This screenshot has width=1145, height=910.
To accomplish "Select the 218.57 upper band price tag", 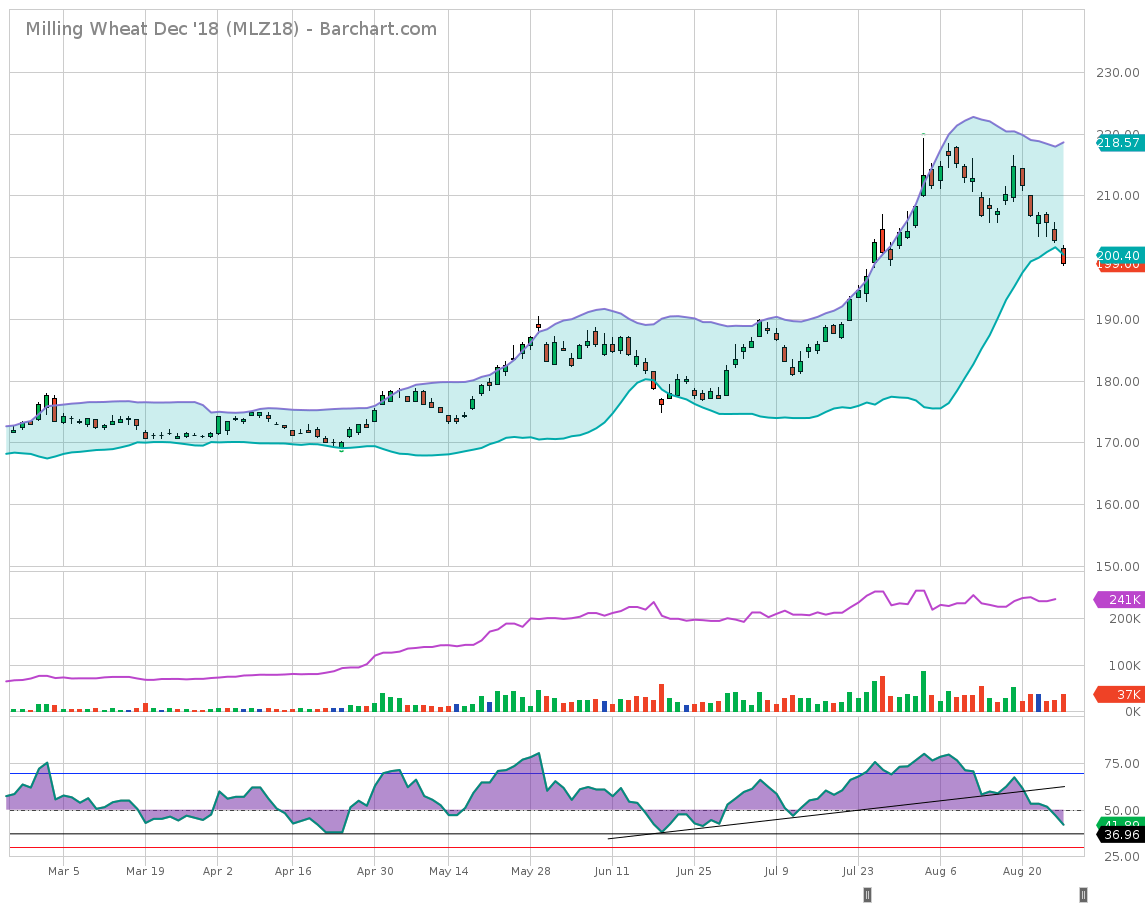I will (1118, 143).
